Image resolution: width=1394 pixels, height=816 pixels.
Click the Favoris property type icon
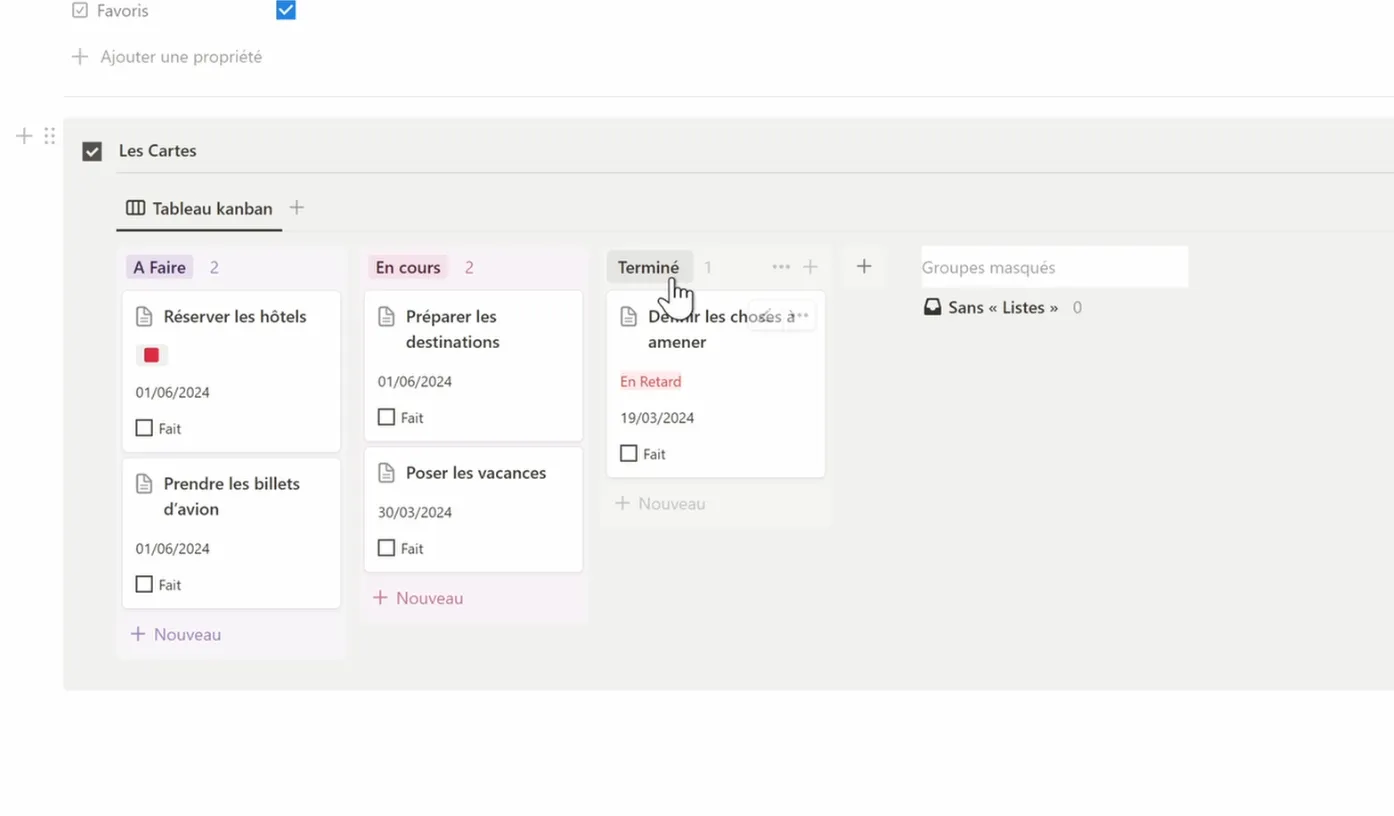[x=80, y=11]
